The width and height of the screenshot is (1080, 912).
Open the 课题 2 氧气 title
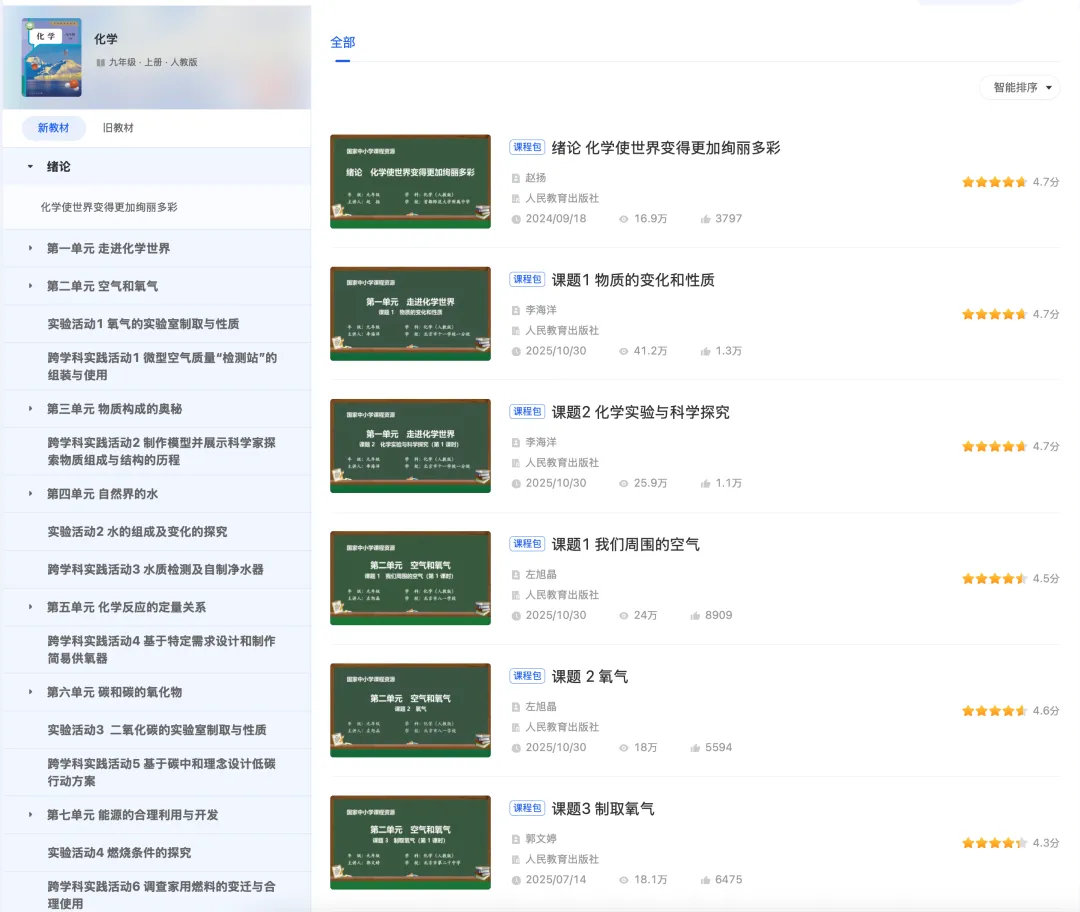tap(590, 677)
